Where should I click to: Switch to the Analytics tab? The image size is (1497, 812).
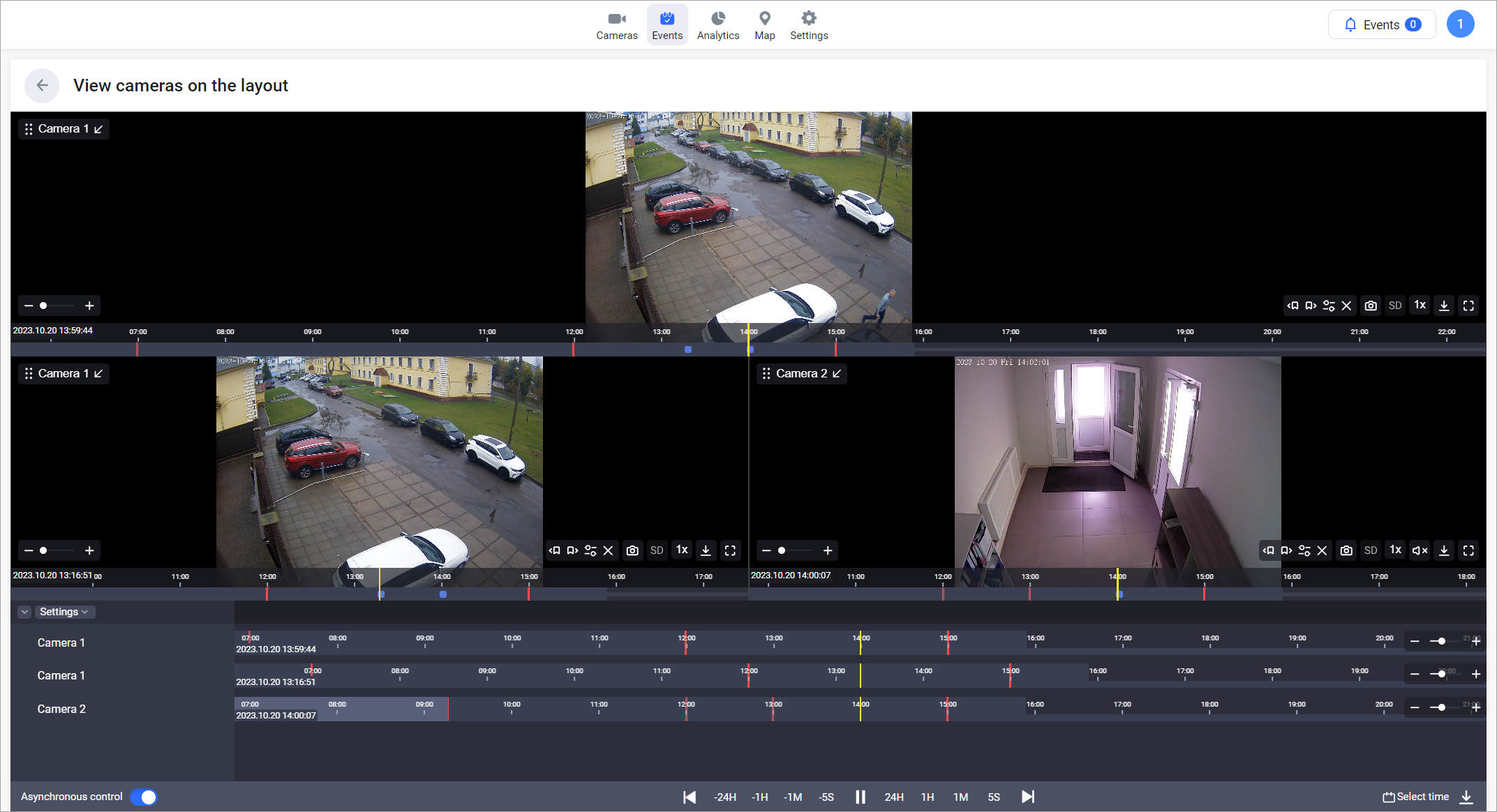coord(717,25)
